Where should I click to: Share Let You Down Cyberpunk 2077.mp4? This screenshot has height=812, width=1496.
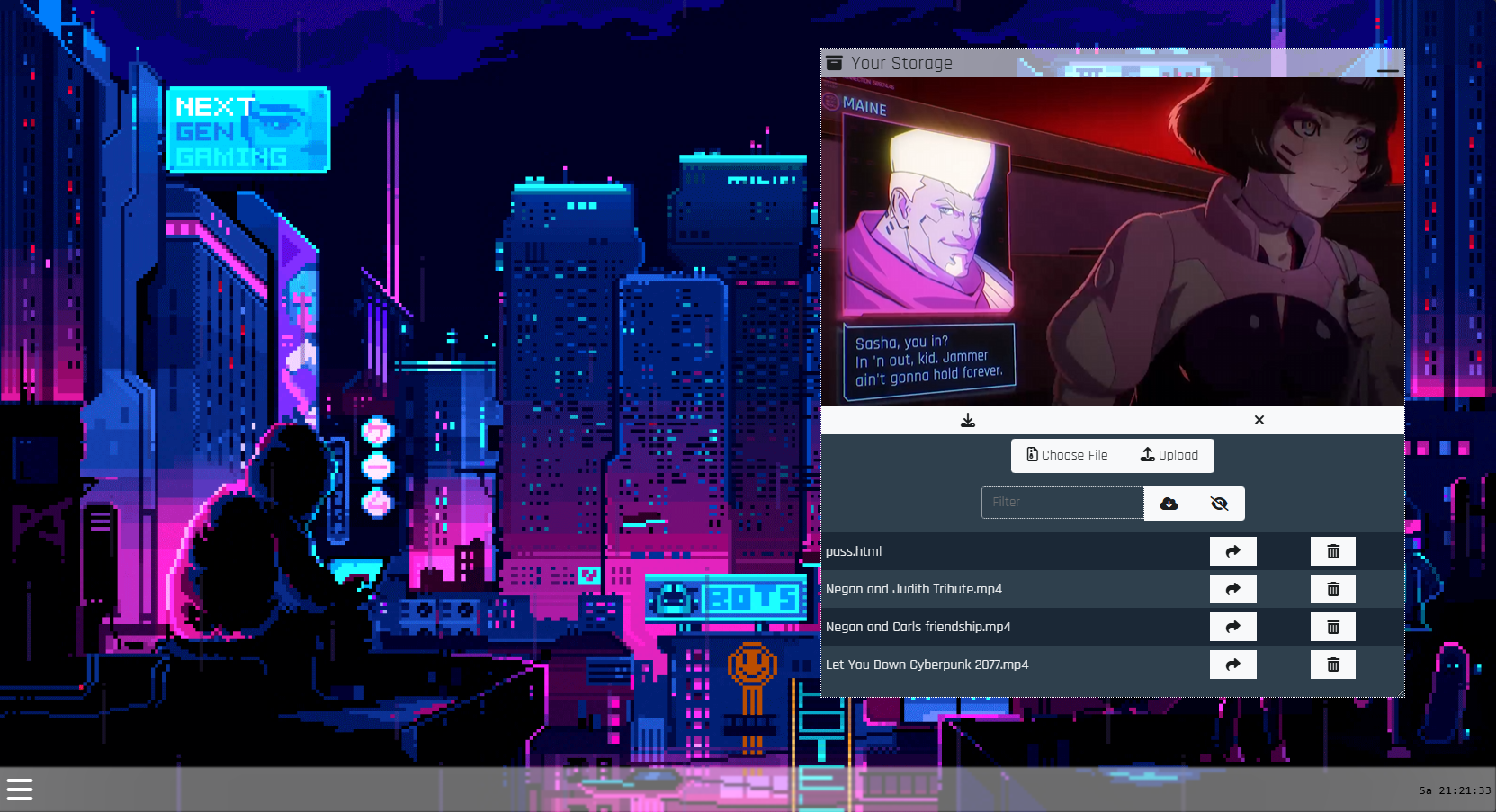pos(1233,665)
